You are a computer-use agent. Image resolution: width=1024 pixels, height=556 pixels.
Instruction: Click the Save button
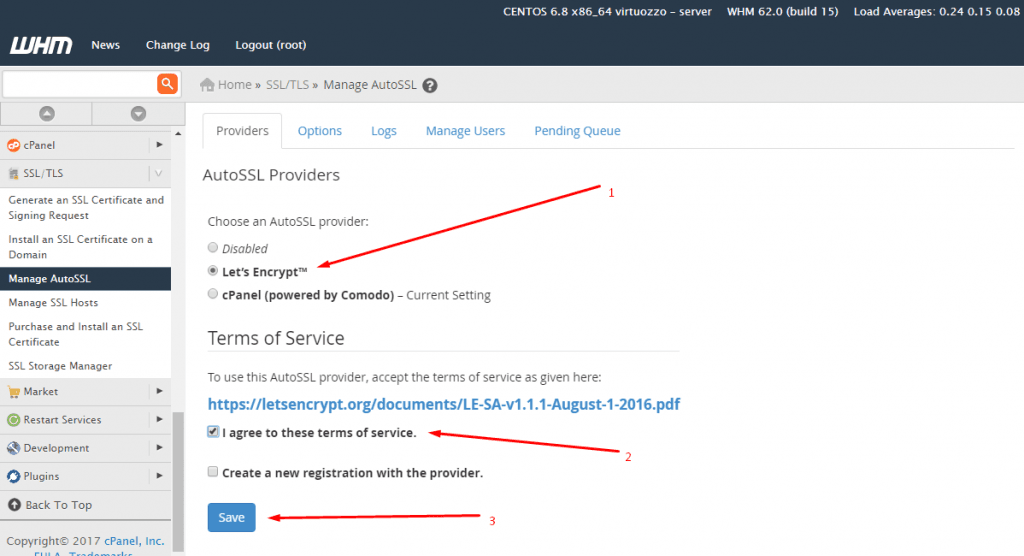click(231, 517)
